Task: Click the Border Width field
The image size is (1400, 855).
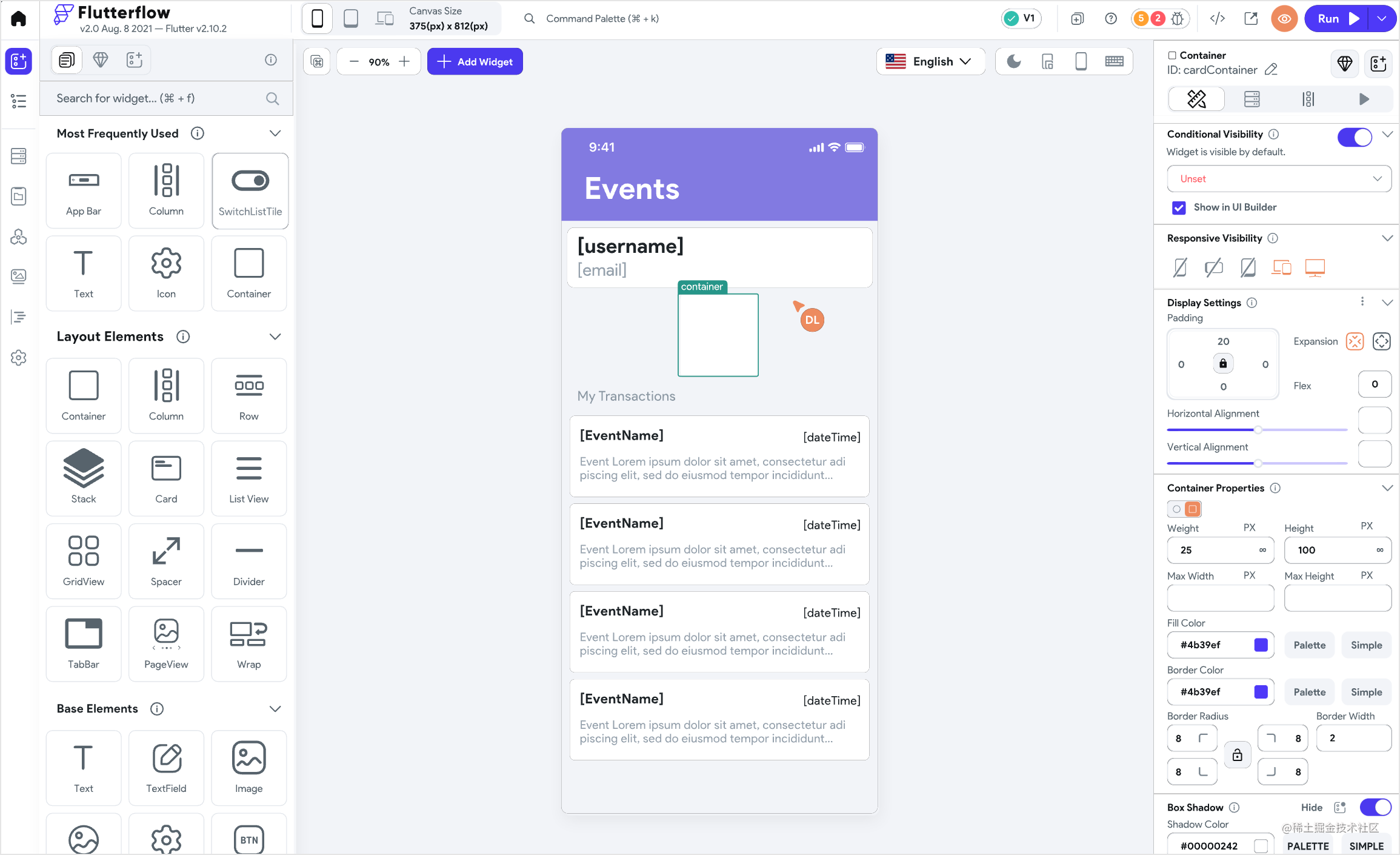Action: 1353,738
